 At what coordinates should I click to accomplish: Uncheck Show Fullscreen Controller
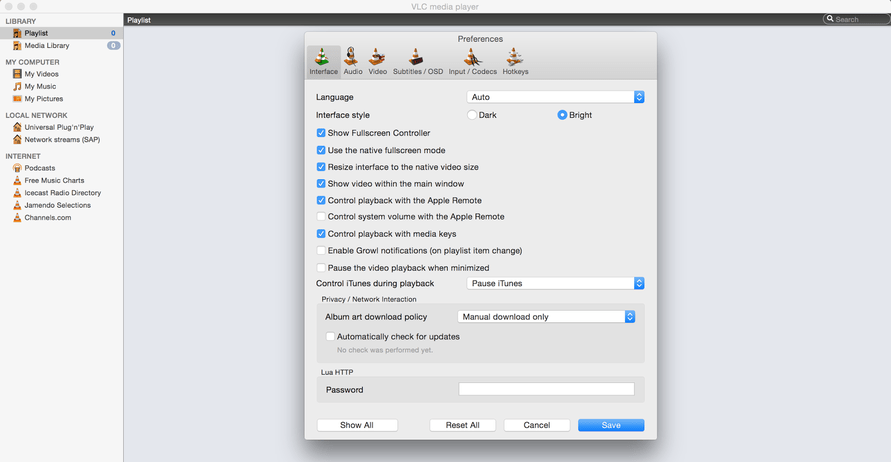(321, 133)
